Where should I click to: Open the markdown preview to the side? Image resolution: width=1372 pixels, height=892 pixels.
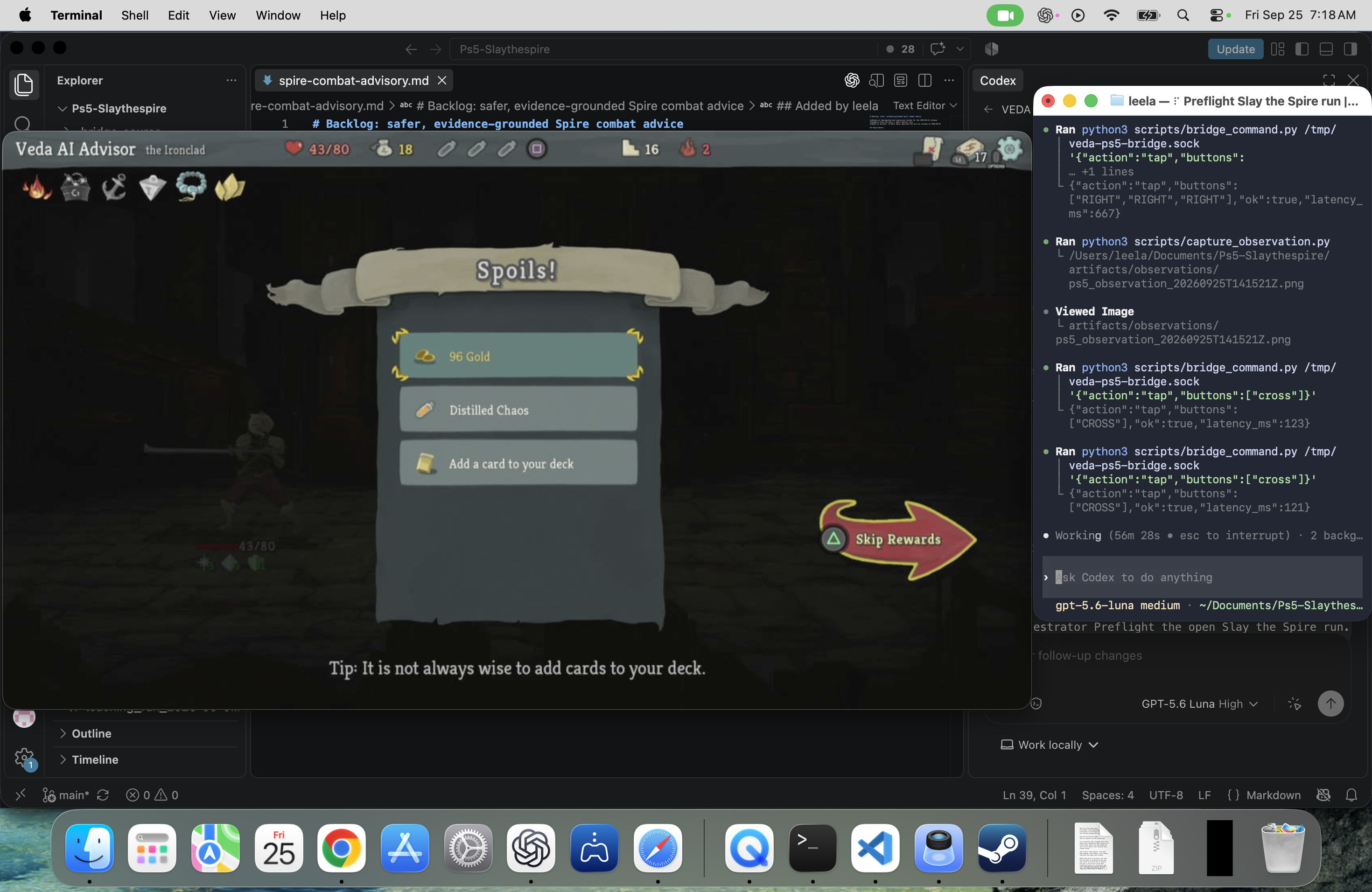(x=876, y=81)
